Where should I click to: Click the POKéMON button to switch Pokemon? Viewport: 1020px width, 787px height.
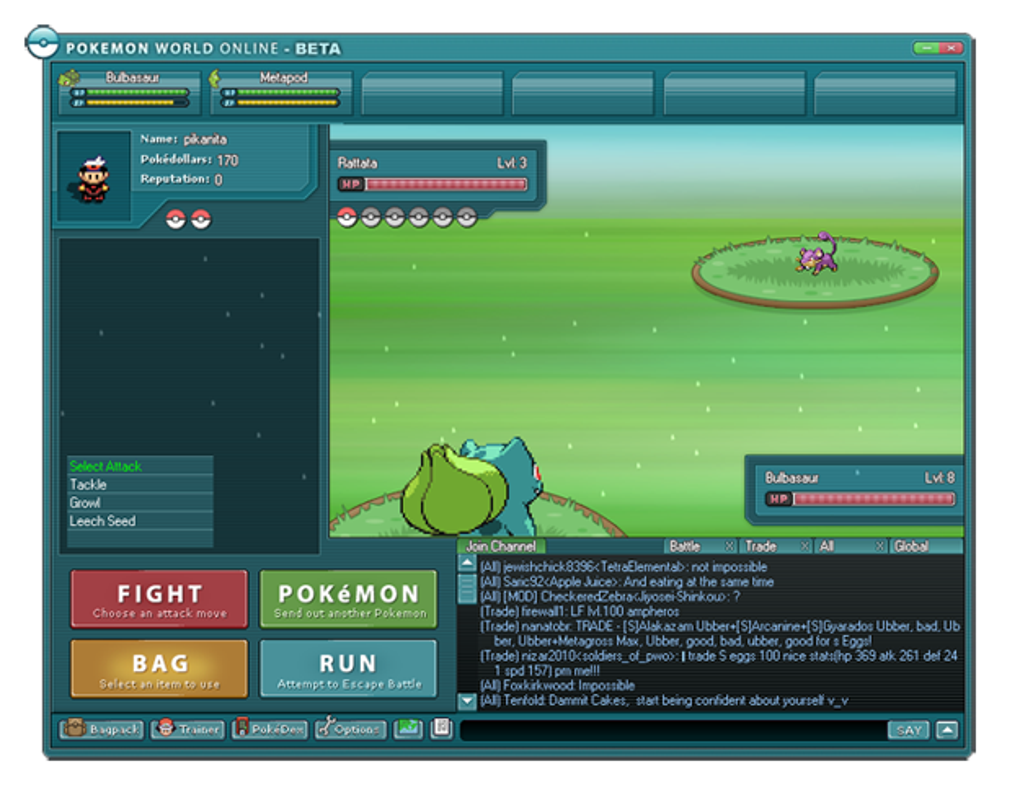pos(349,599)
